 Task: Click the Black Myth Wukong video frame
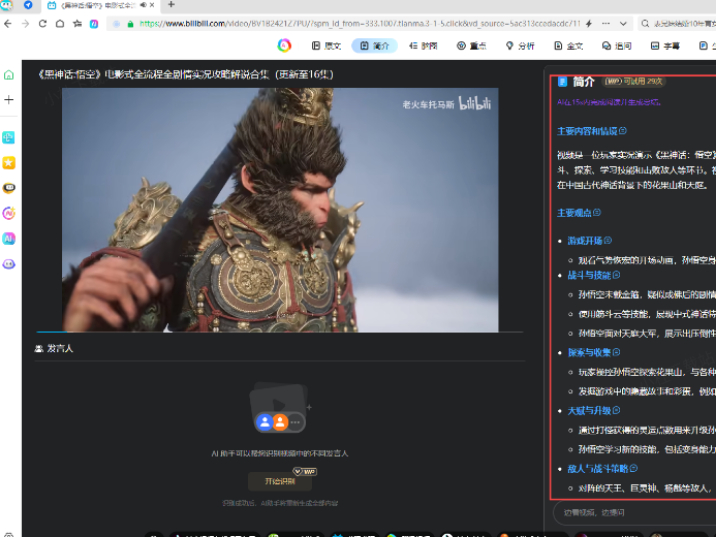click(280, 210)
